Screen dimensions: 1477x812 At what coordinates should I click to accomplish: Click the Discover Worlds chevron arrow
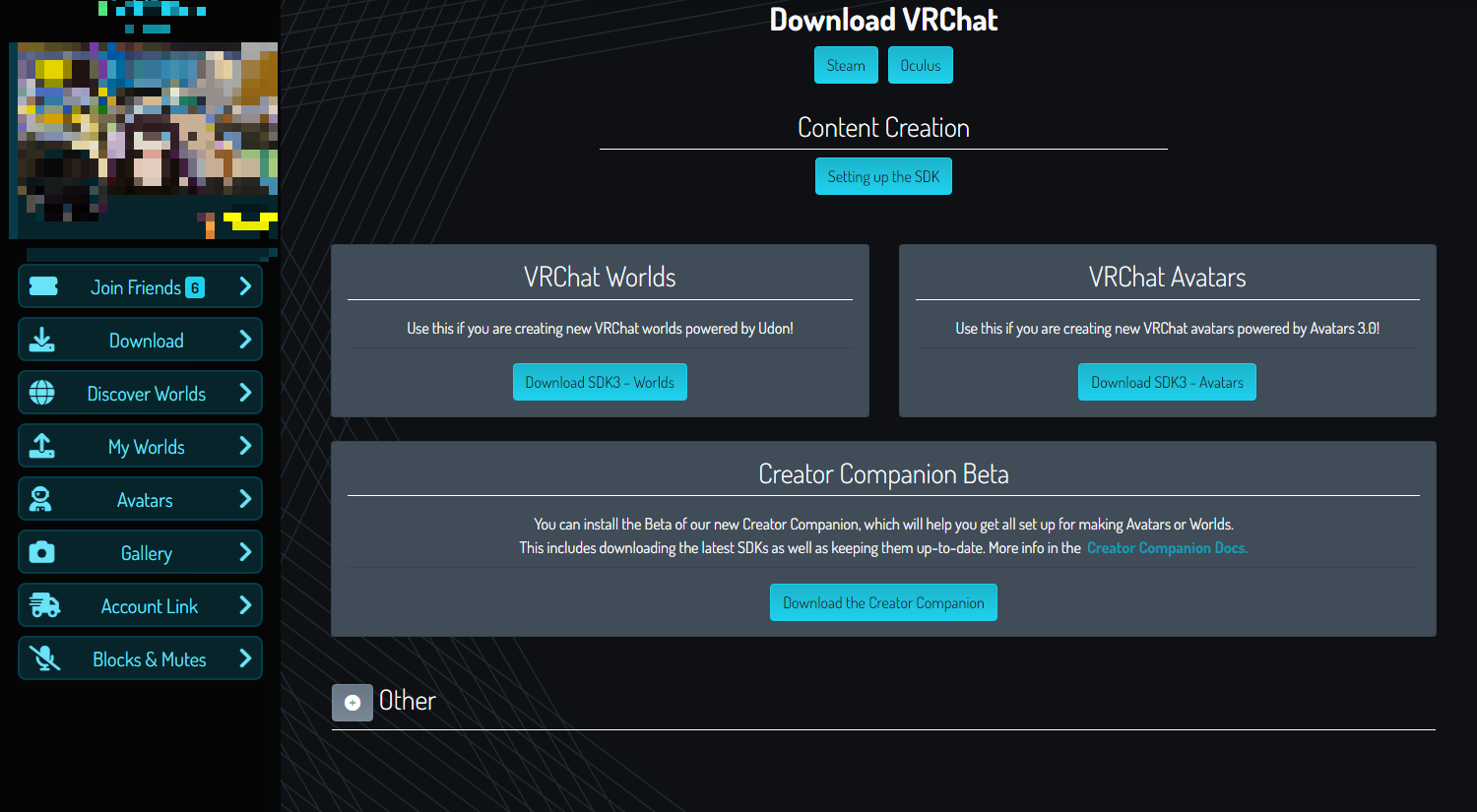point(245,393)
